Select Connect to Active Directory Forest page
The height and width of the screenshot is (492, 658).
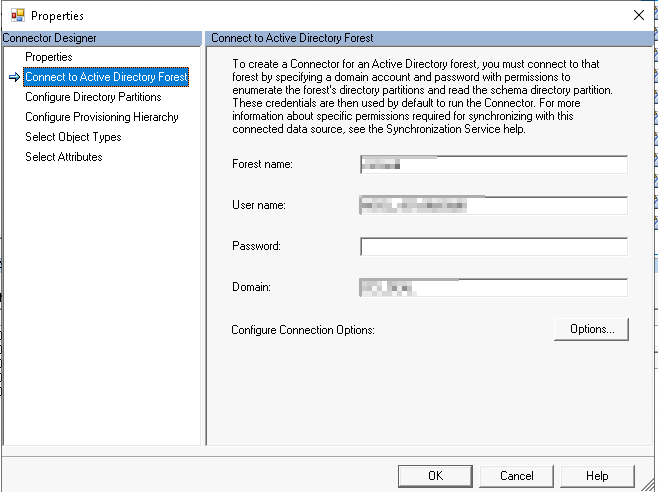coord(106,77)
